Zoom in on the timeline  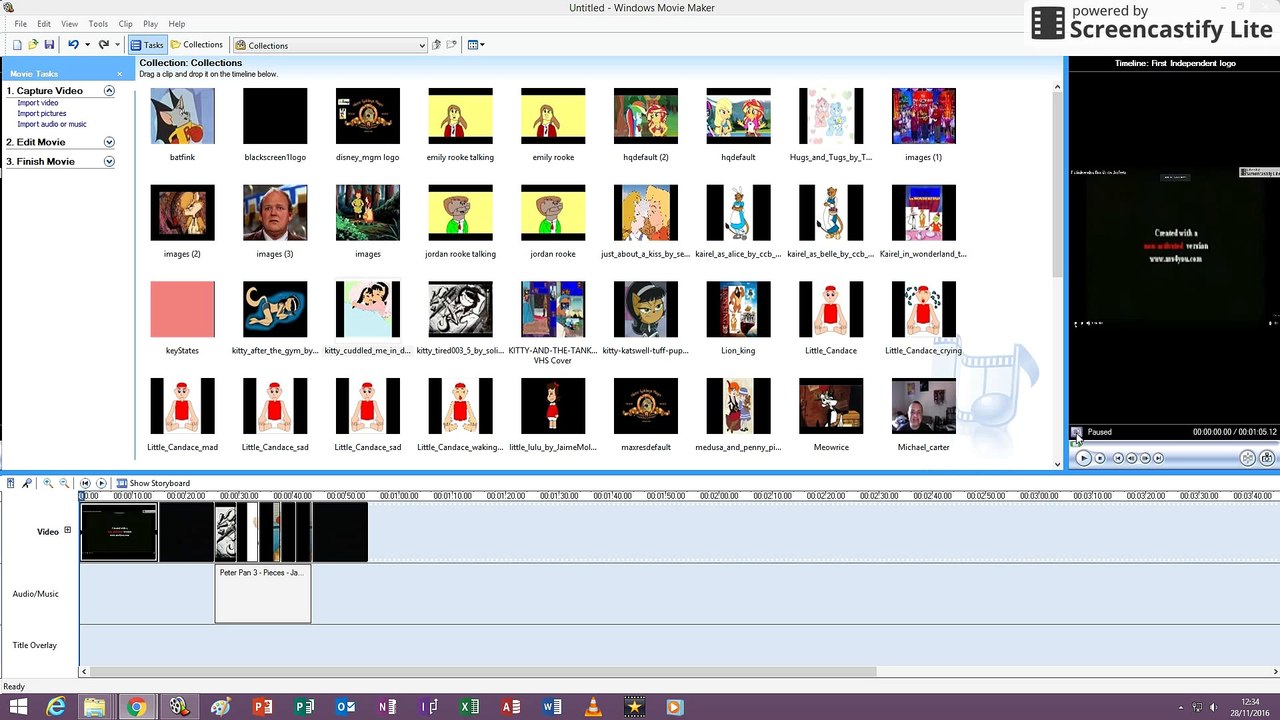click(x=47, y=483)
